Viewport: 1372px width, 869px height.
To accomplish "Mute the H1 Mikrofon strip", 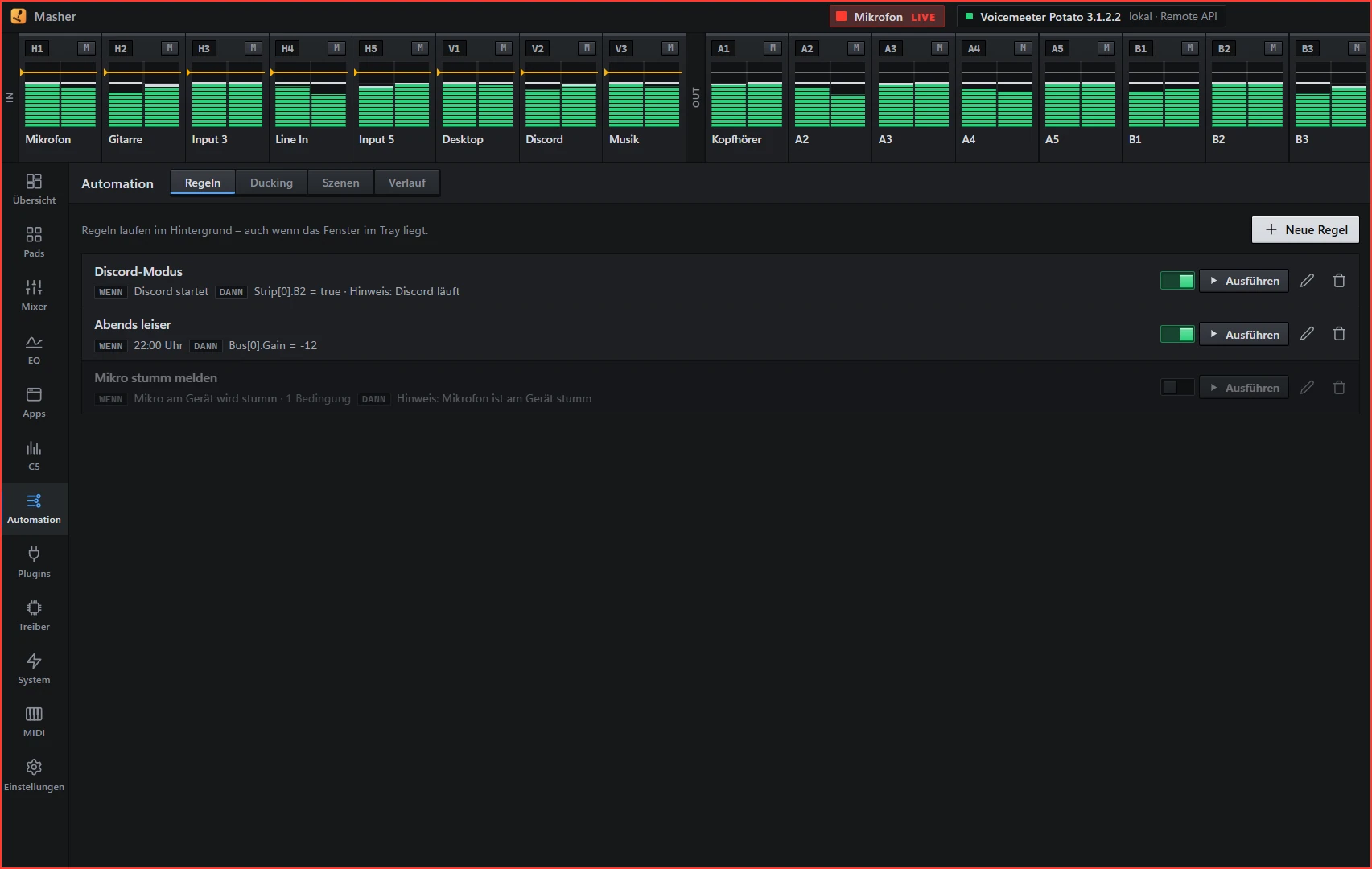I will click(86, 48).
